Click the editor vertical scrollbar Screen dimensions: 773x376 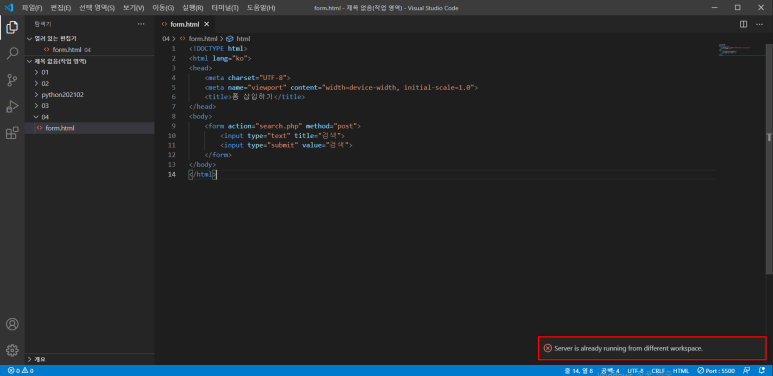pos(769,158)
